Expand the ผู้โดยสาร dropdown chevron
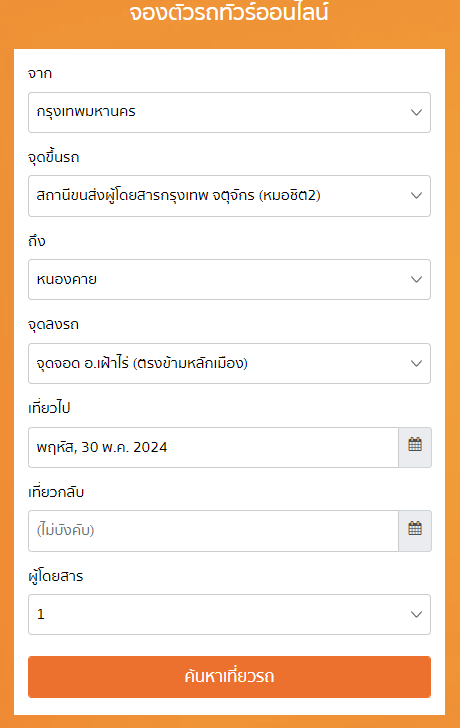The image size is (460, 728). 416,614
